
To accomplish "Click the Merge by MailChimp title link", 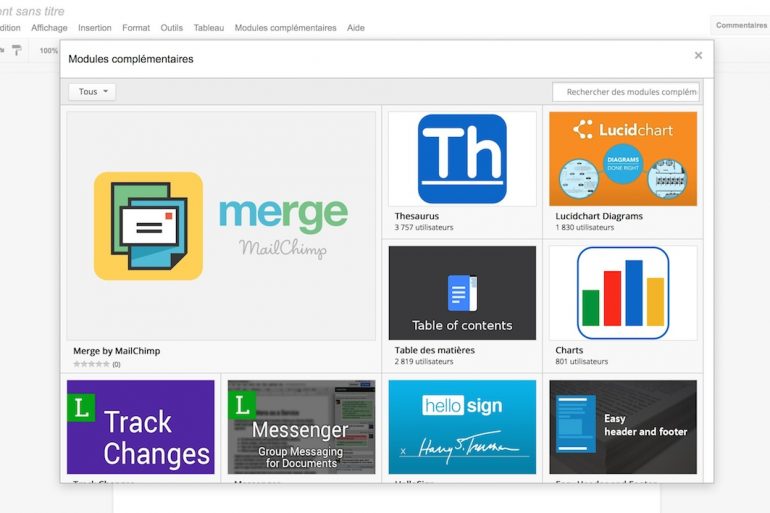I will coord(116,351).
